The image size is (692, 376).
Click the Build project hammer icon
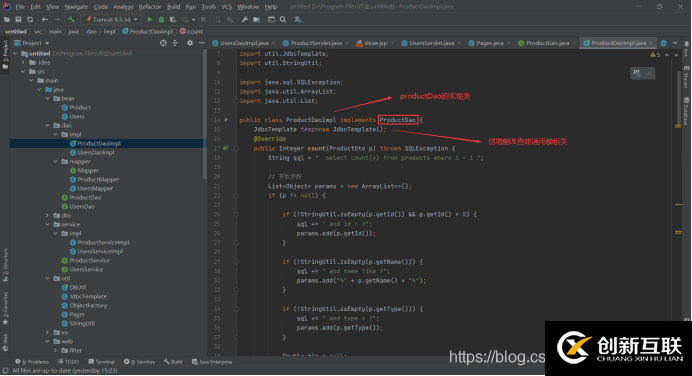coord(71,19)
